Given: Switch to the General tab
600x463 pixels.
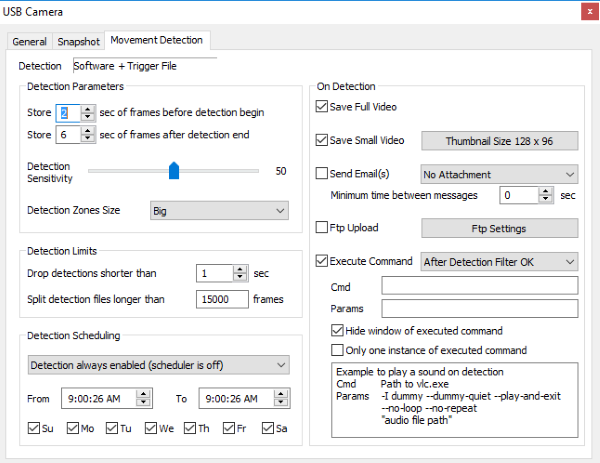Looking at the screenshot, I should [30, 41].
